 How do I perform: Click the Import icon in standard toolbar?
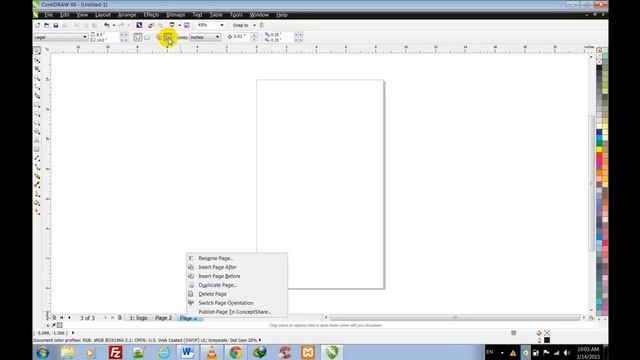point(151,25)
